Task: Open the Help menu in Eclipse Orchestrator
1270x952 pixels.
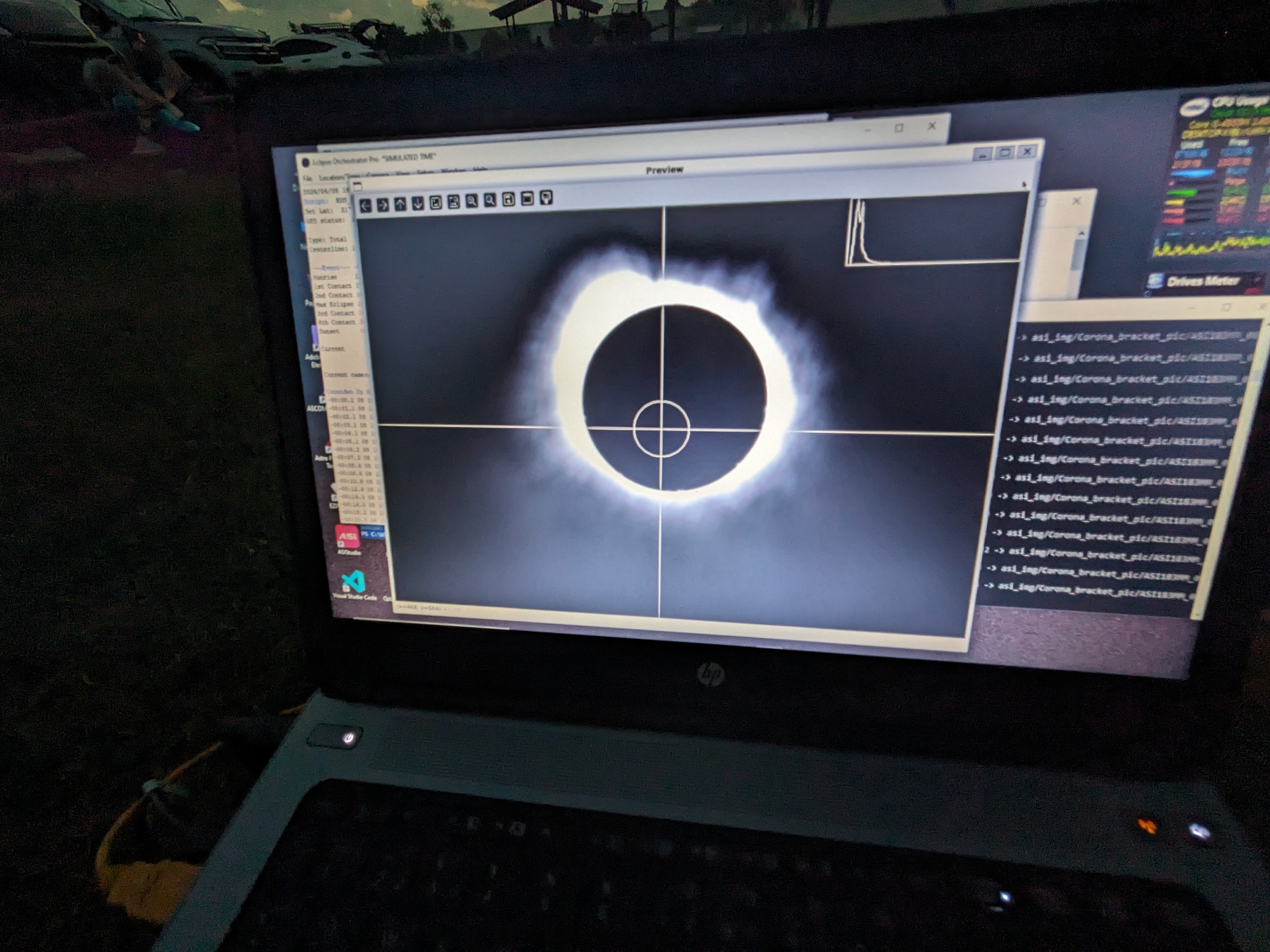Action: (x=480, y=169)
